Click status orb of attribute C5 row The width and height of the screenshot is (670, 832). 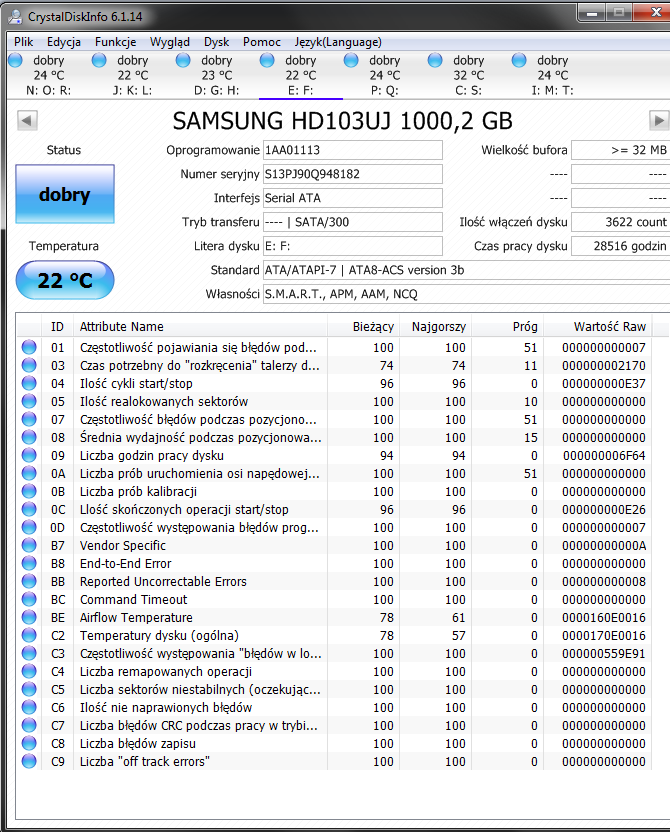coord(29,689)
